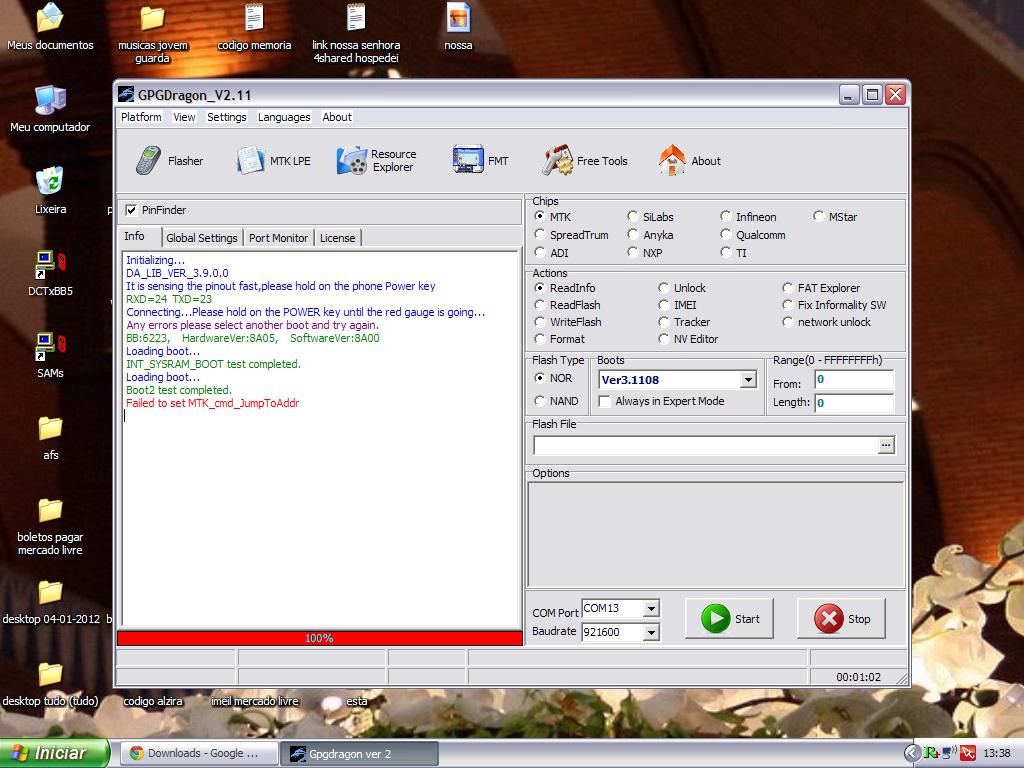
Task: Open link nossa senhora 4shared file
Action: coord(356,35)
